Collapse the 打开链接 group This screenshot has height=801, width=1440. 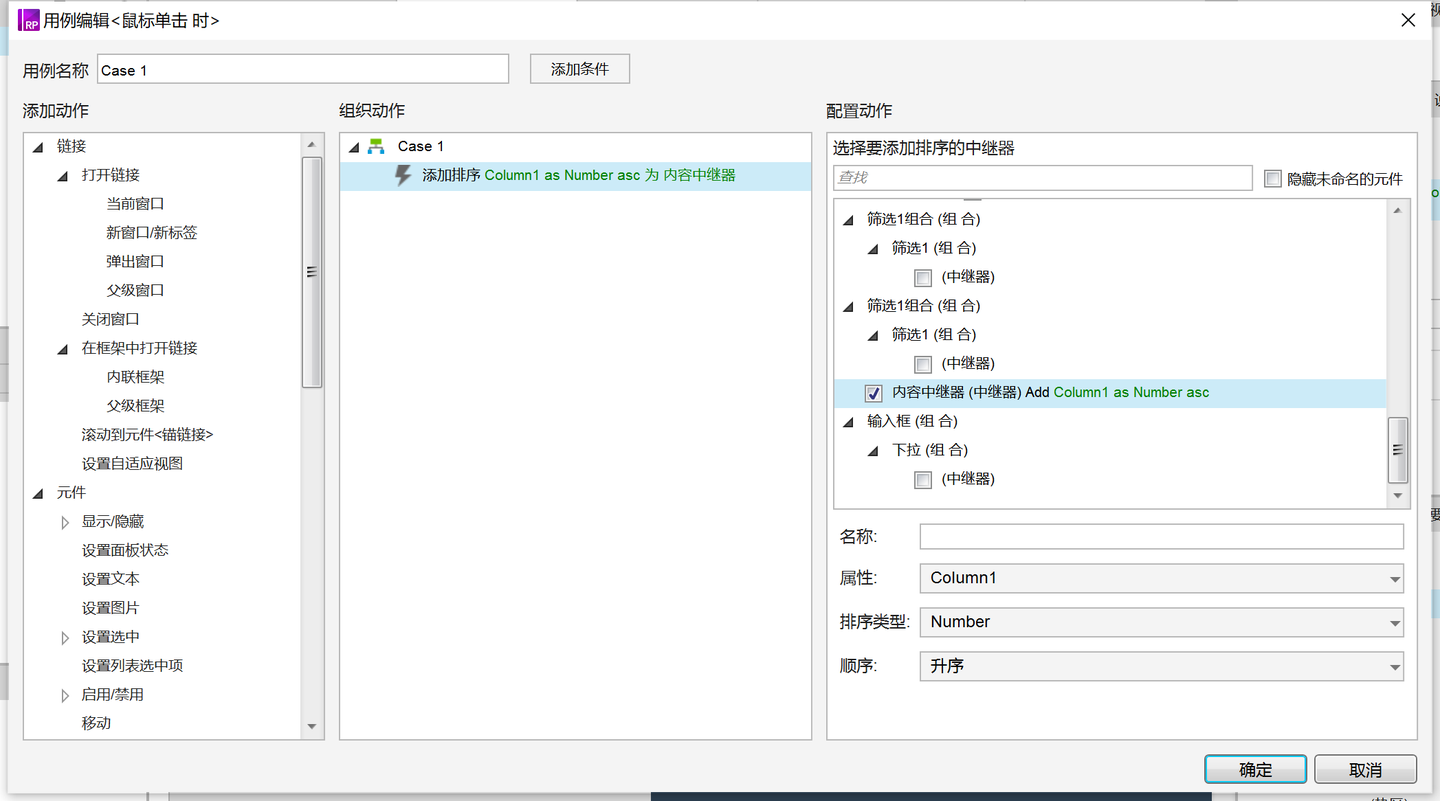64,176
